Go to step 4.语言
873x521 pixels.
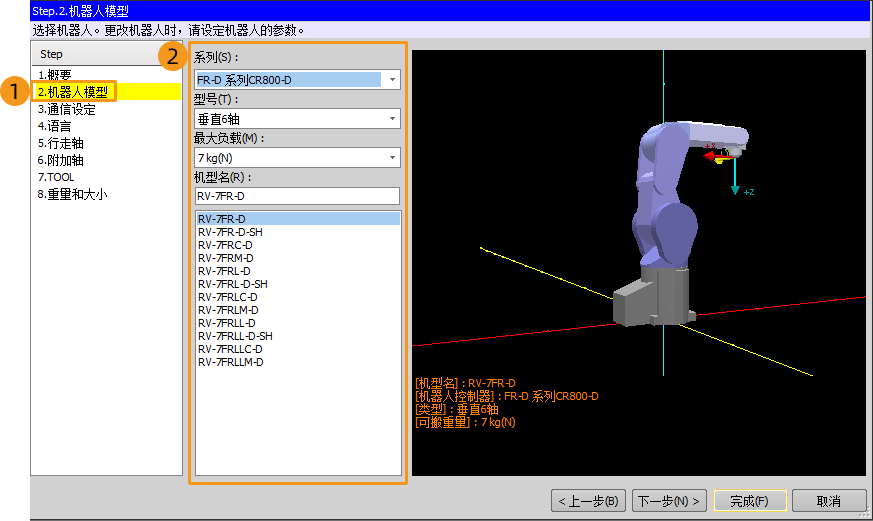coord(54,126)
